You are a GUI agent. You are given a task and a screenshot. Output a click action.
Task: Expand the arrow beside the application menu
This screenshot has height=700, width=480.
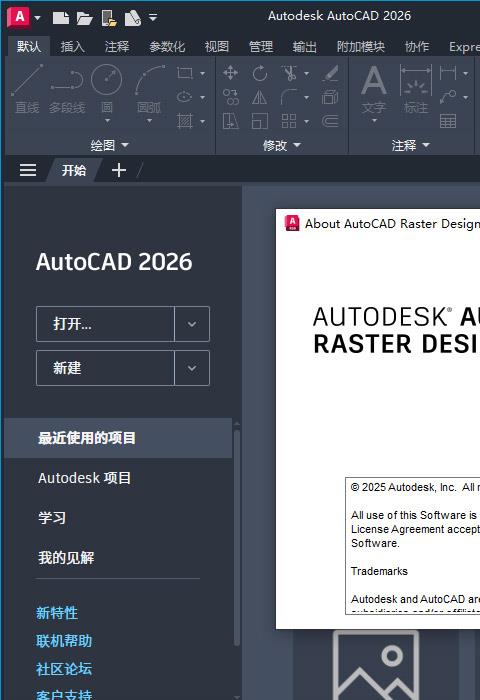[38, 18]
